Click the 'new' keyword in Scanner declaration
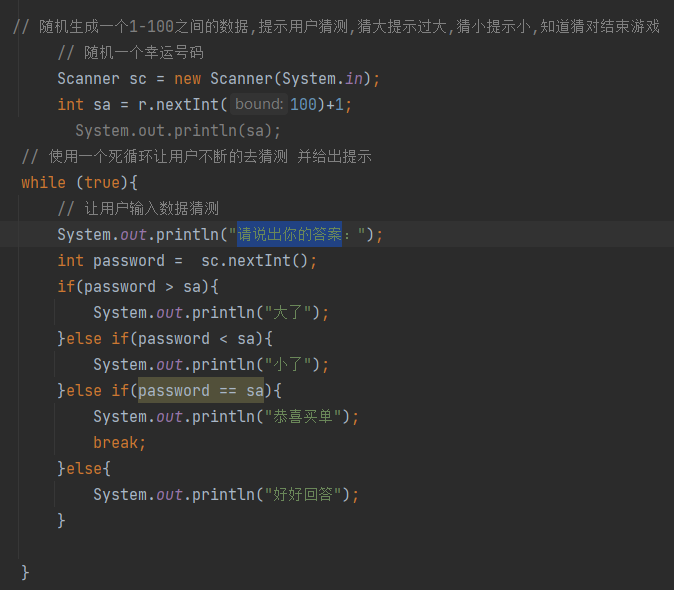Image resolution: width=674 pixels, height=590 pixels. click(x=187, y=79)
